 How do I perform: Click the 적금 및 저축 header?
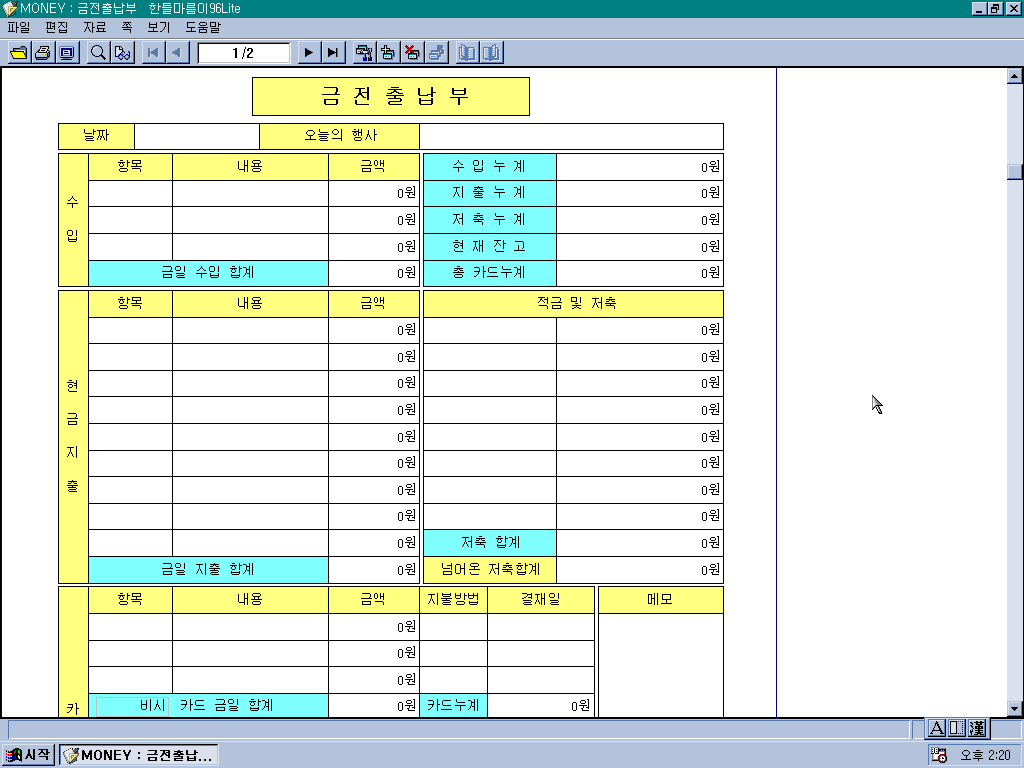(573, 304)
